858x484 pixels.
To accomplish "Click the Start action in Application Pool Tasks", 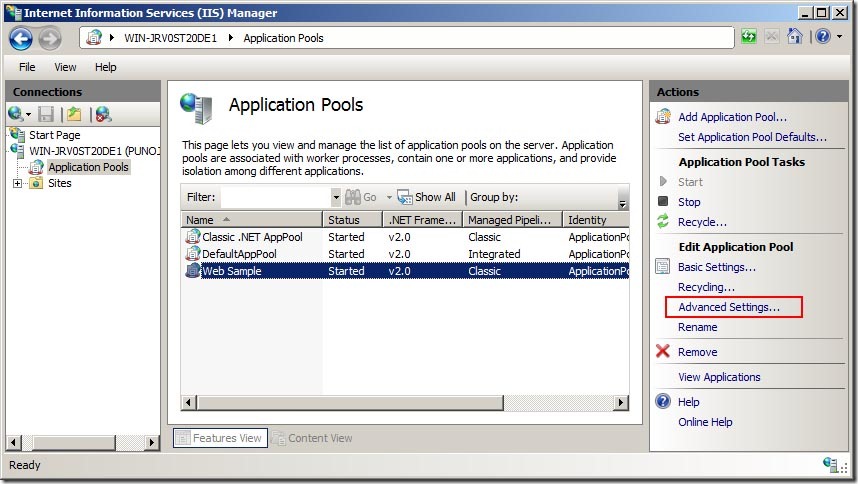I will (690, 182).
